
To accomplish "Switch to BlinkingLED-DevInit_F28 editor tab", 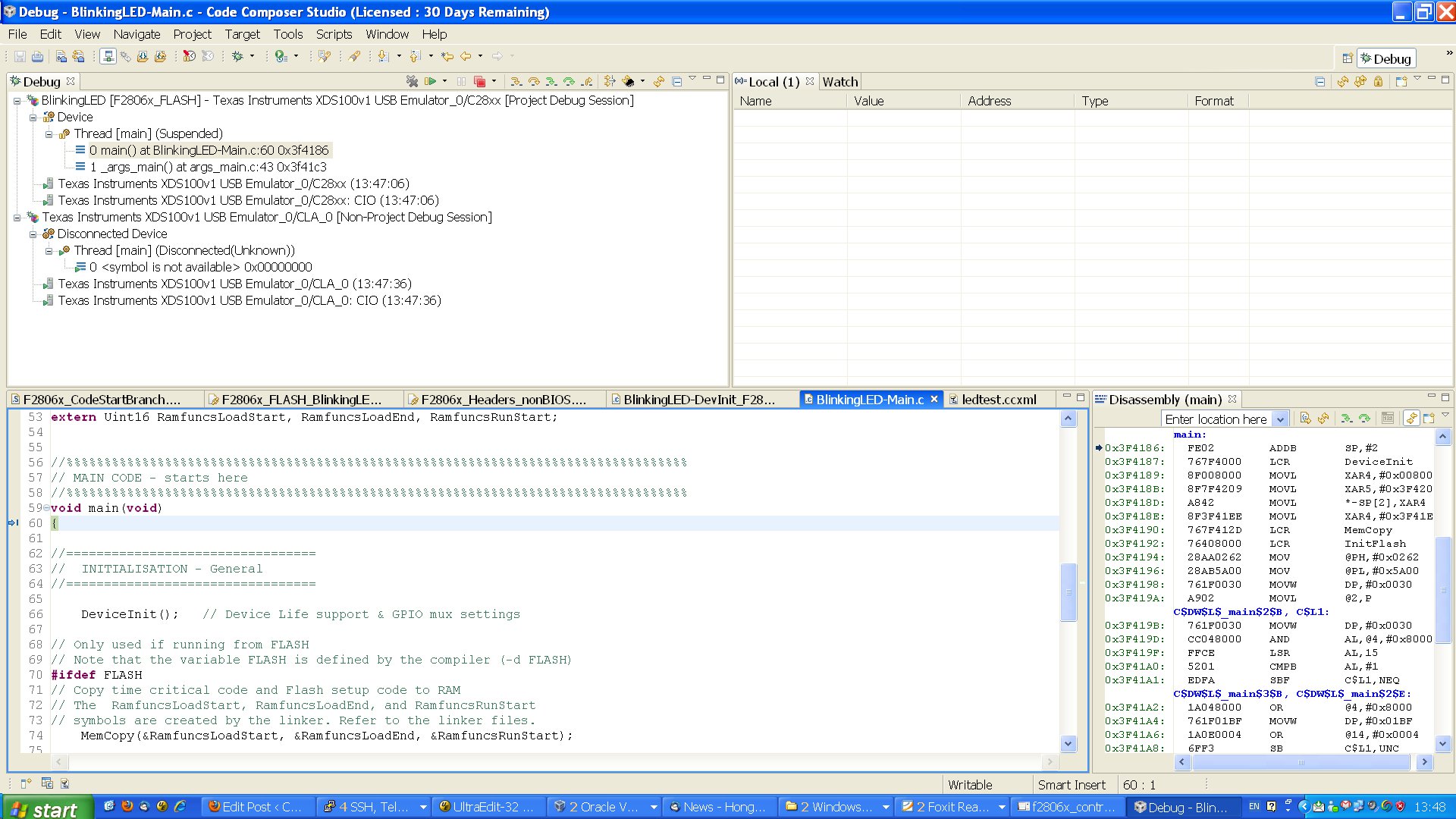I will click(699, 400).
